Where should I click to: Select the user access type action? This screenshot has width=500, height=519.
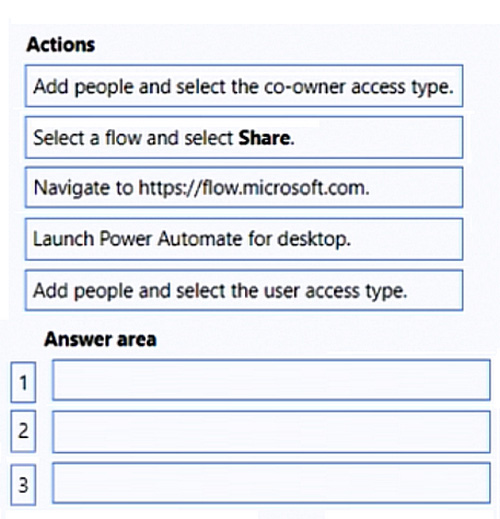pos(244,290)
